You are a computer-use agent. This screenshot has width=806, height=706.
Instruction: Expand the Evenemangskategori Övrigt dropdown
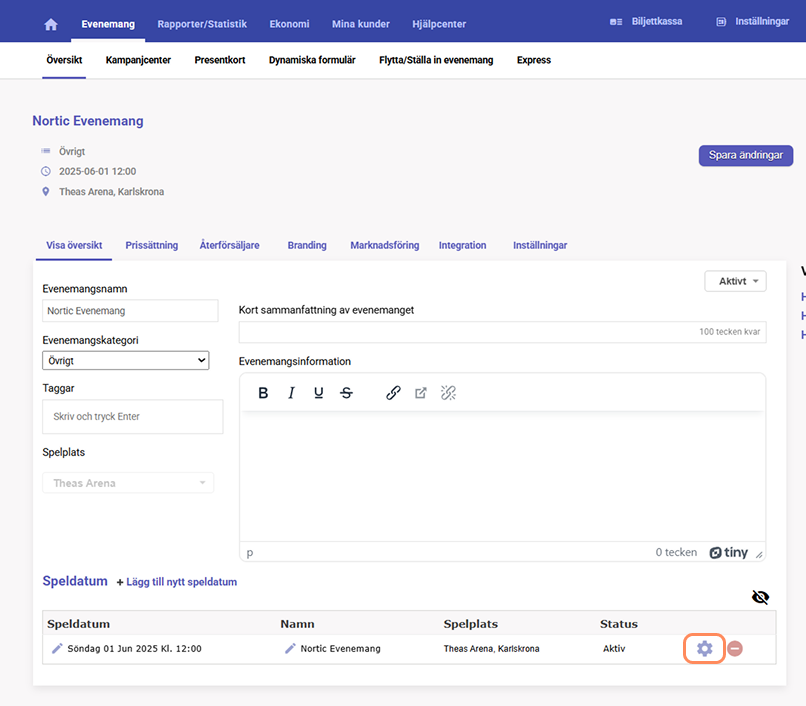pos(126,360)
